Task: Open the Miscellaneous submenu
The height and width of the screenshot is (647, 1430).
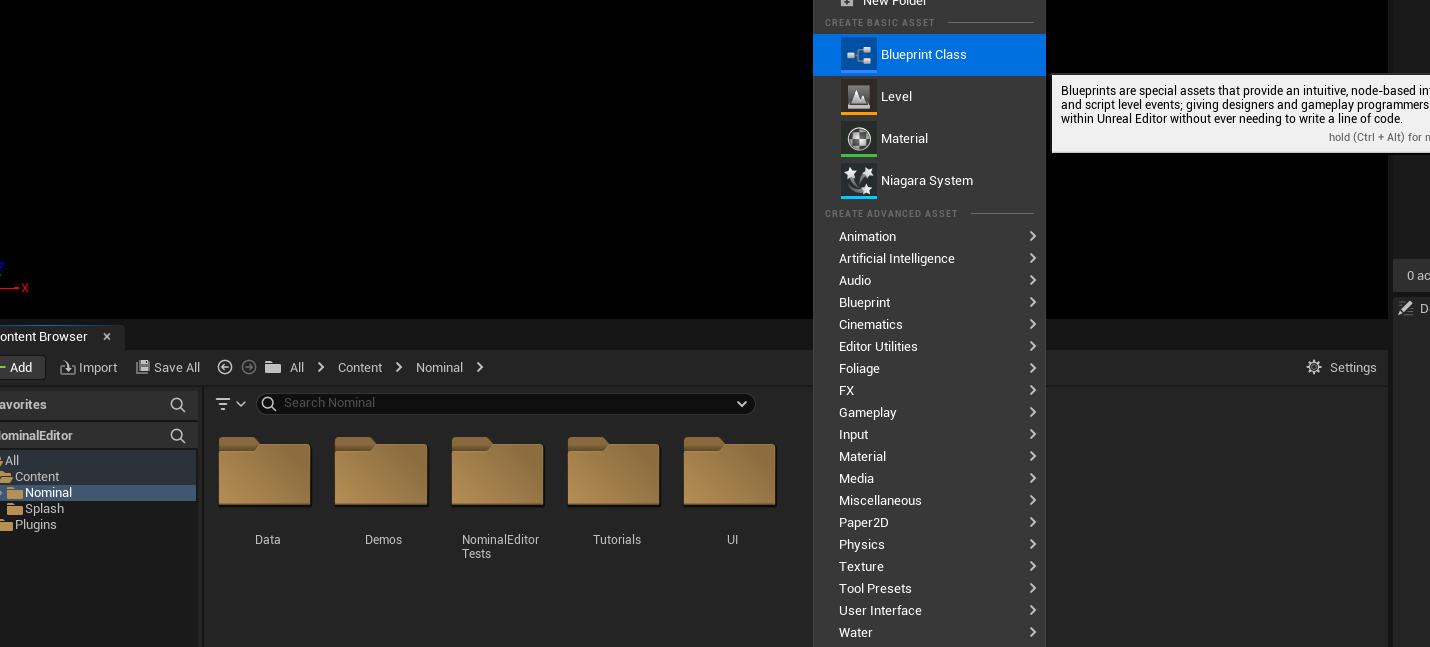Action: pyautogui.click(x=929, y=501)
